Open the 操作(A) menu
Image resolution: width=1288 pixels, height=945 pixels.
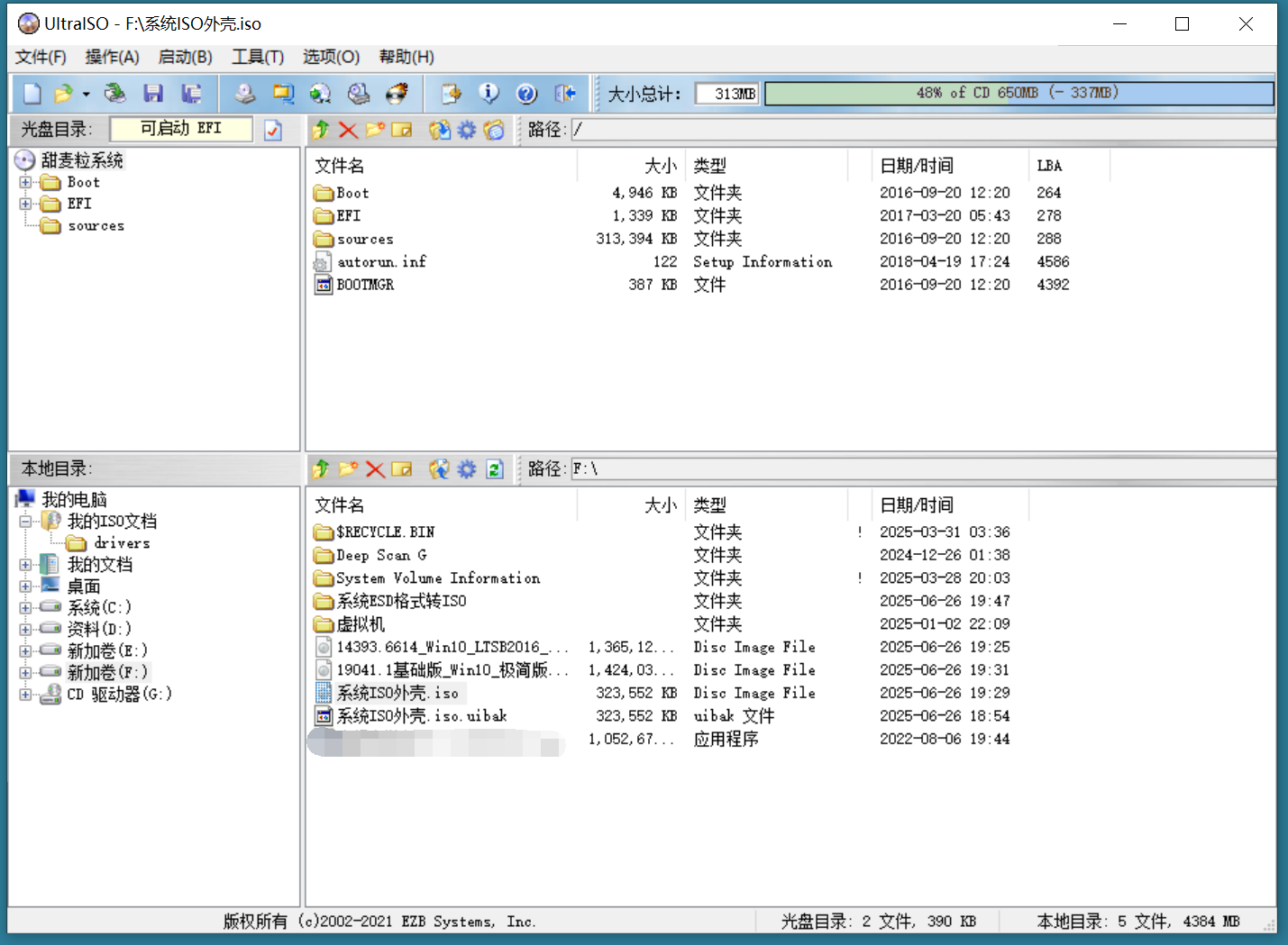112,57
